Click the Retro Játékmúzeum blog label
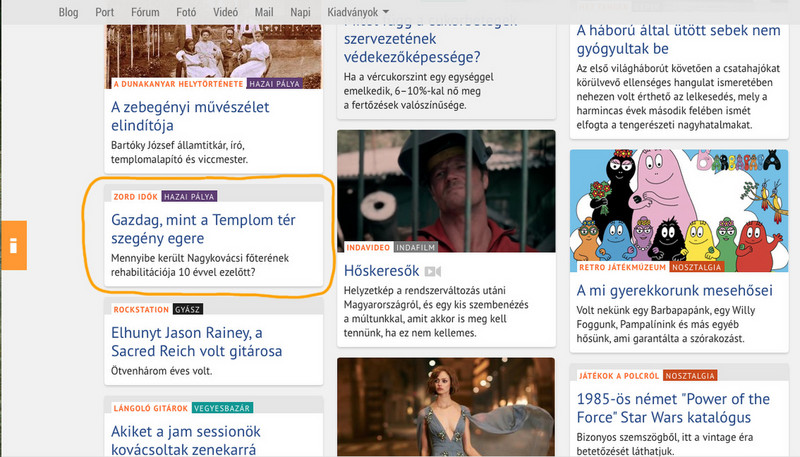Image resolution: width=800 pixels, height=457 pixels. point(622,267)
